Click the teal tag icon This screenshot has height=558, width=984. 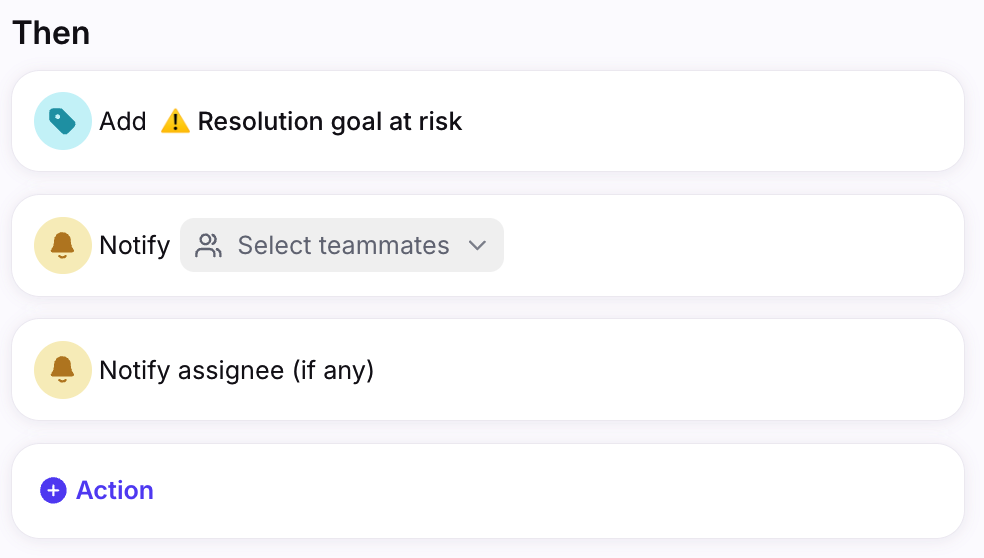click(x=63, y=121)
